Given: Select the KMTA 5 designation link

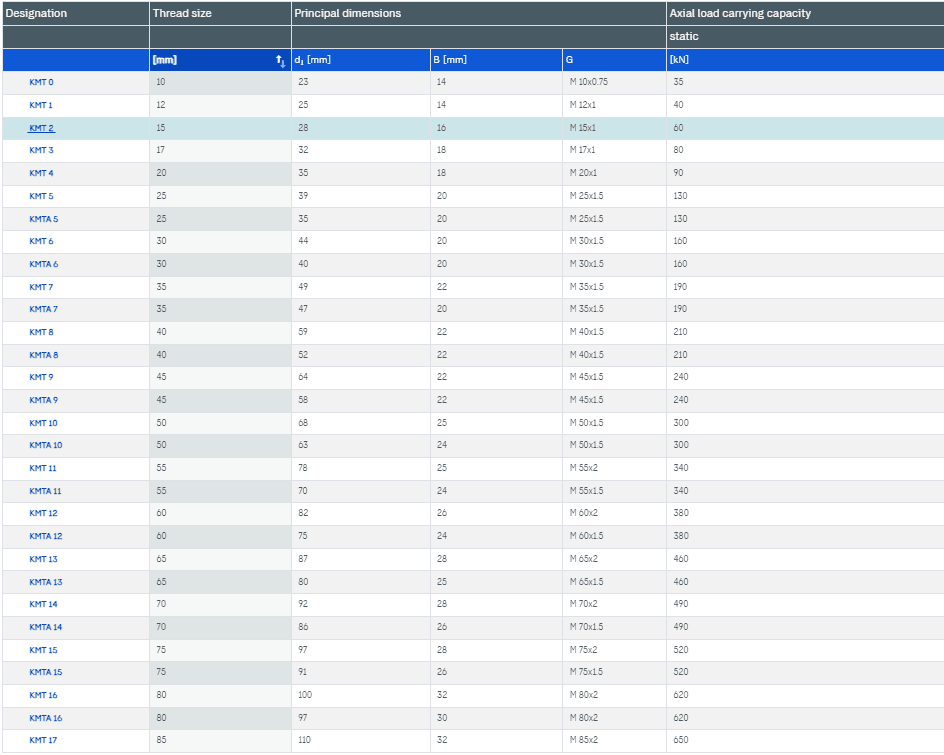Looking at the screenshot, I should pyautogui.click(x=44, y=219).
